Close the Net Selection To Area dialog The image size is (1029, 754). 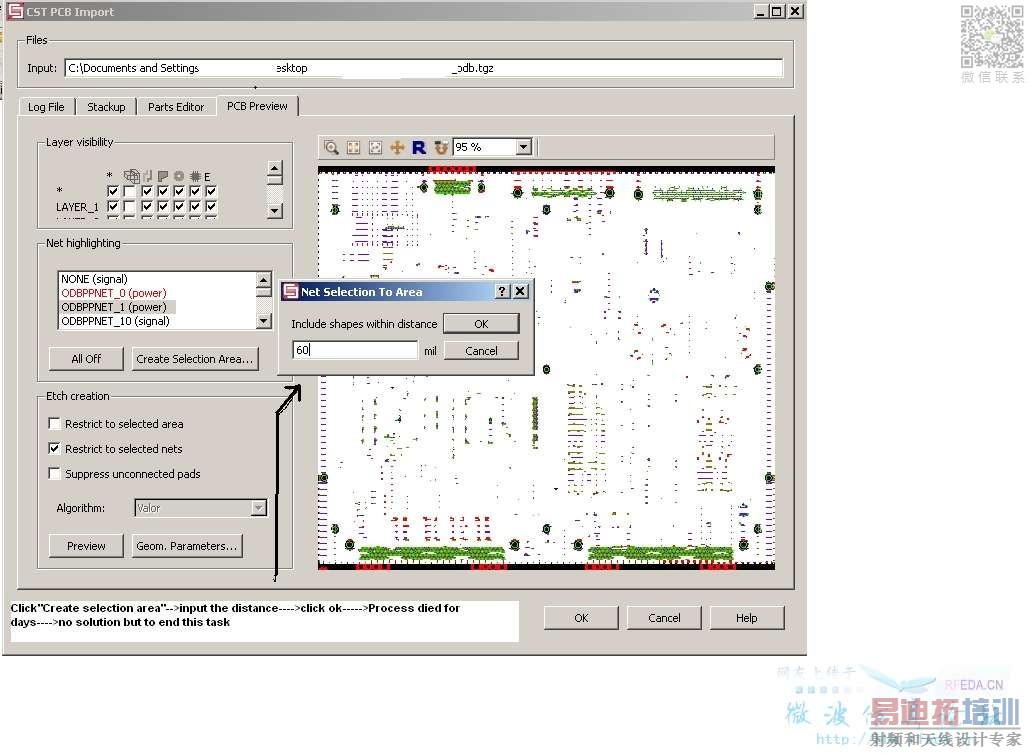(x=520, y=291)
